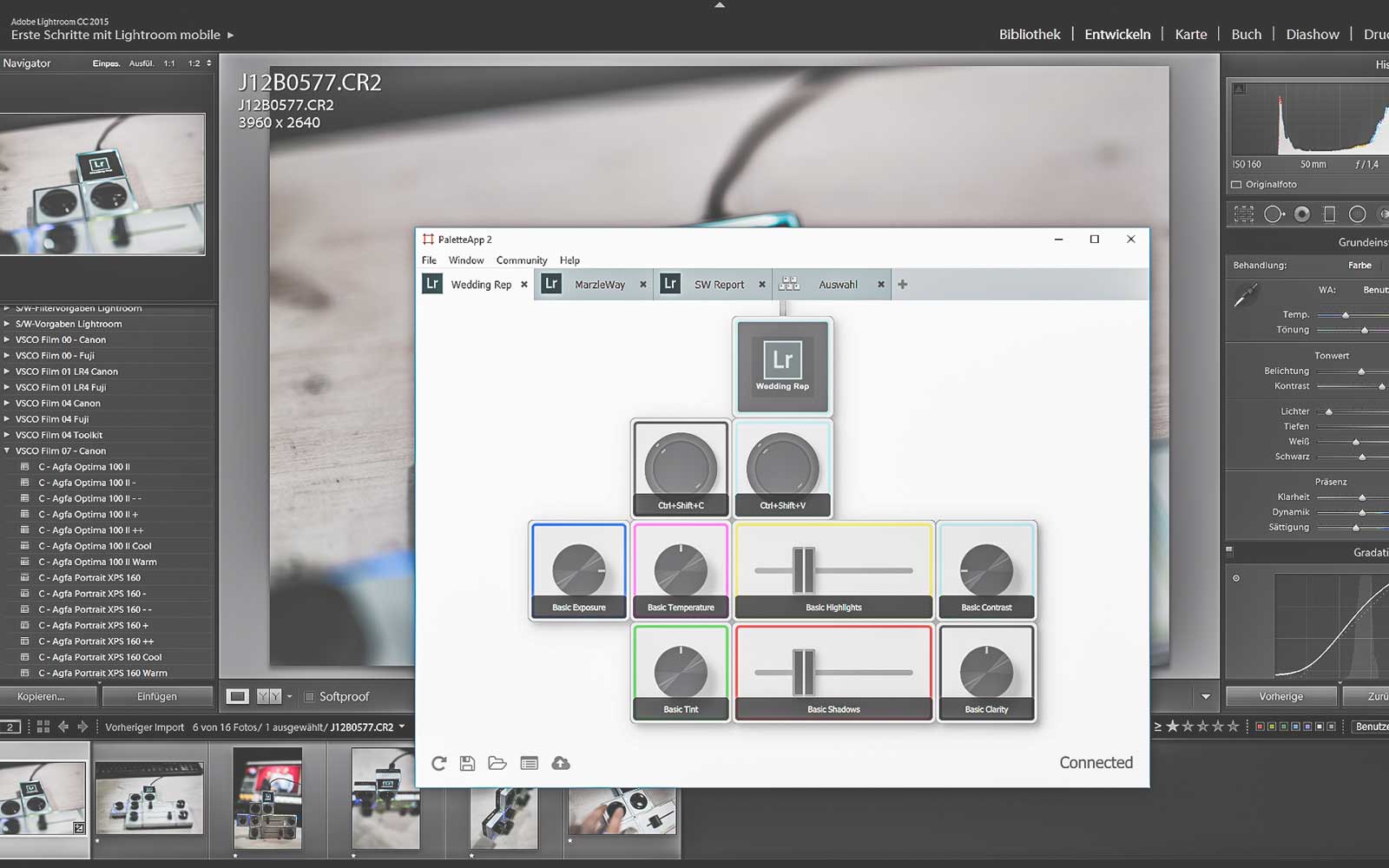Close the Wedding Rep profile tab
Screen dimensions: 1389x868
click(524, 285)
